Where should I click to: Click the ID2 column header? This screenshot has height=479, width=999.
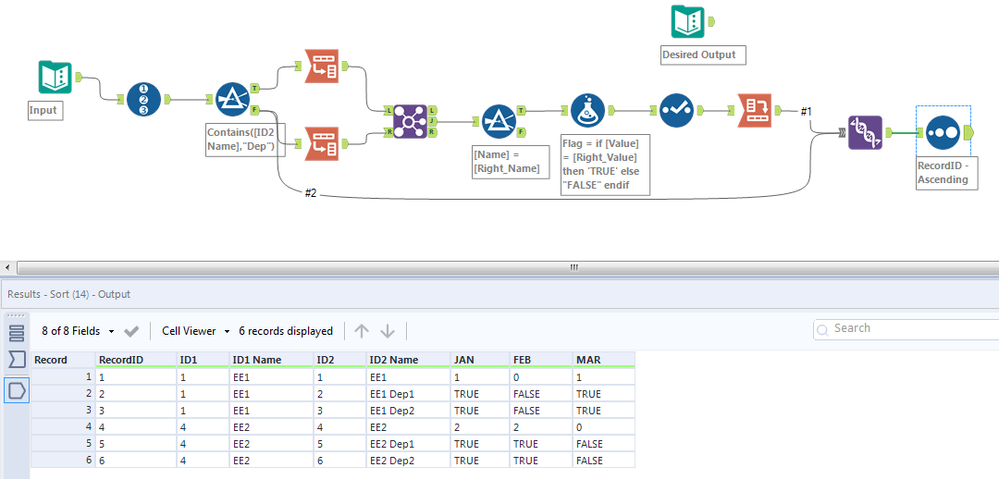tap(340, 360)
